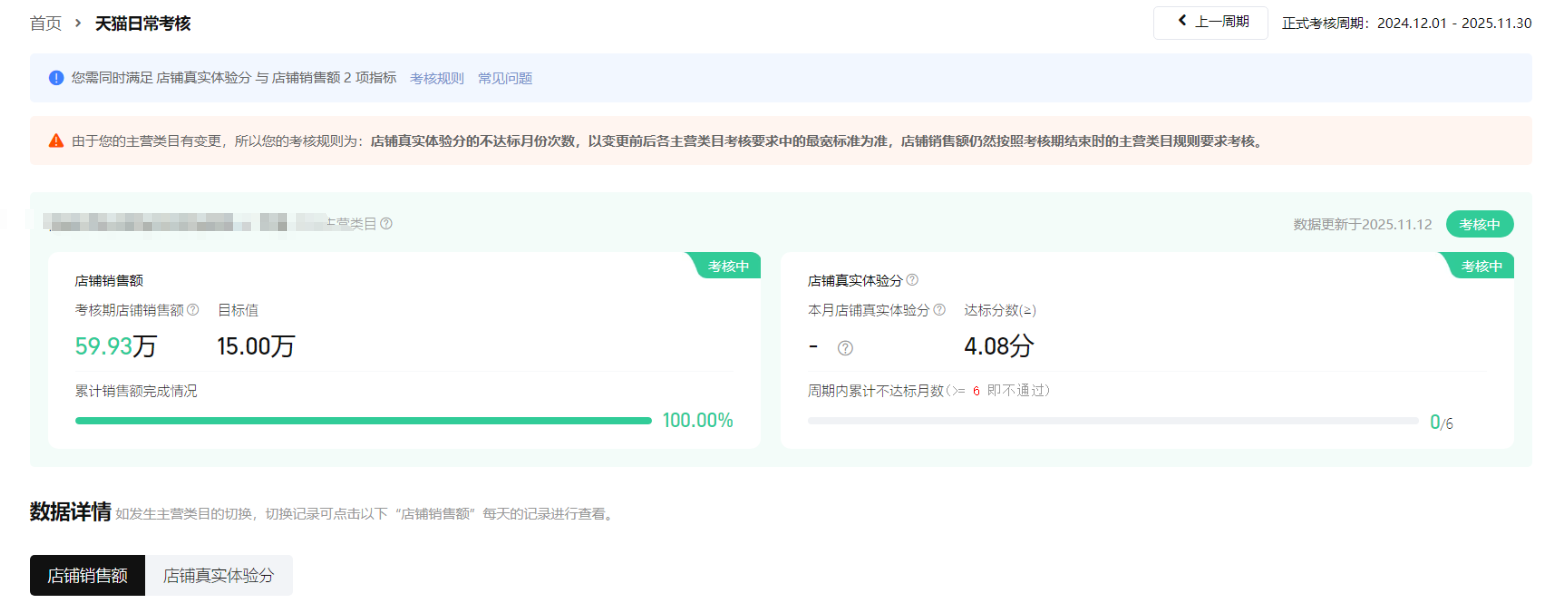Click the breadcrumb arrow separator after 首页

point(78,23)
